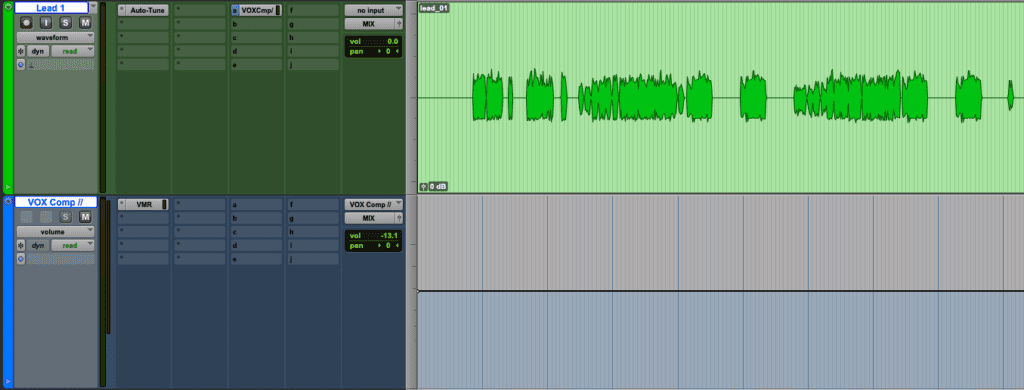Record-enable the Lead 1 track

coord(26,23)
